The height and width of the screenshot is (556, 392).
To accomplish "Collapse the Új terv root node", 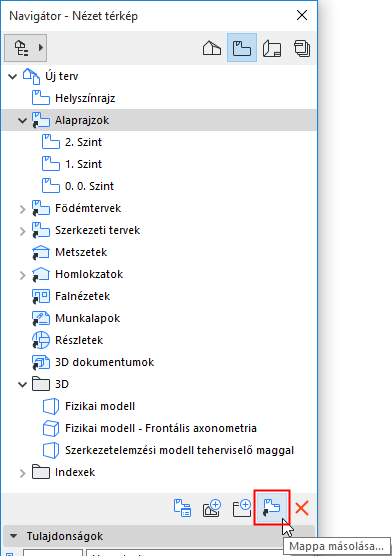I will coord(13,76).
